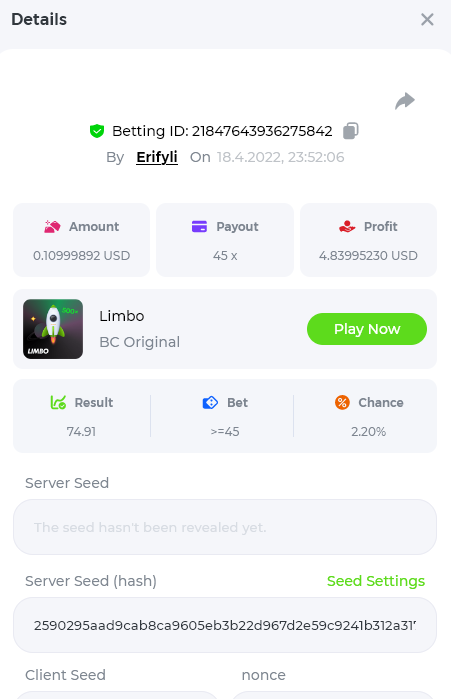This screenshot has height=699, width=451.
Task: Click the green verified shield icon
Action: point(97,131)
